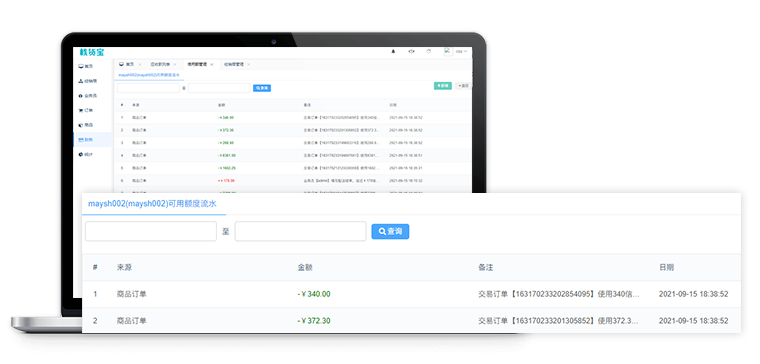760x364 pixels.
Task: Click the eye icon in top header
Action: pyautogui.click(x=411, y=51)
